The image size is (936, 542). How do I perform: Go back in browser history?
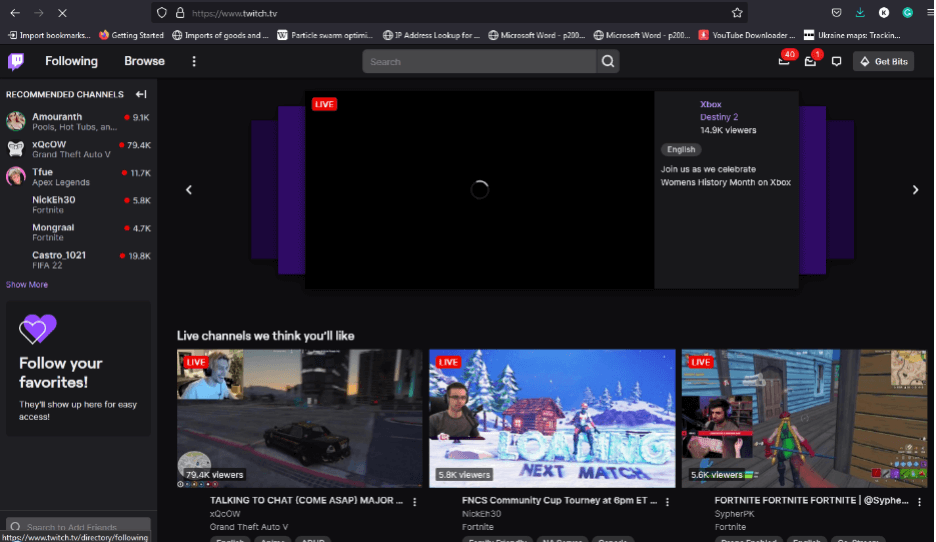(x=15, y=13)
